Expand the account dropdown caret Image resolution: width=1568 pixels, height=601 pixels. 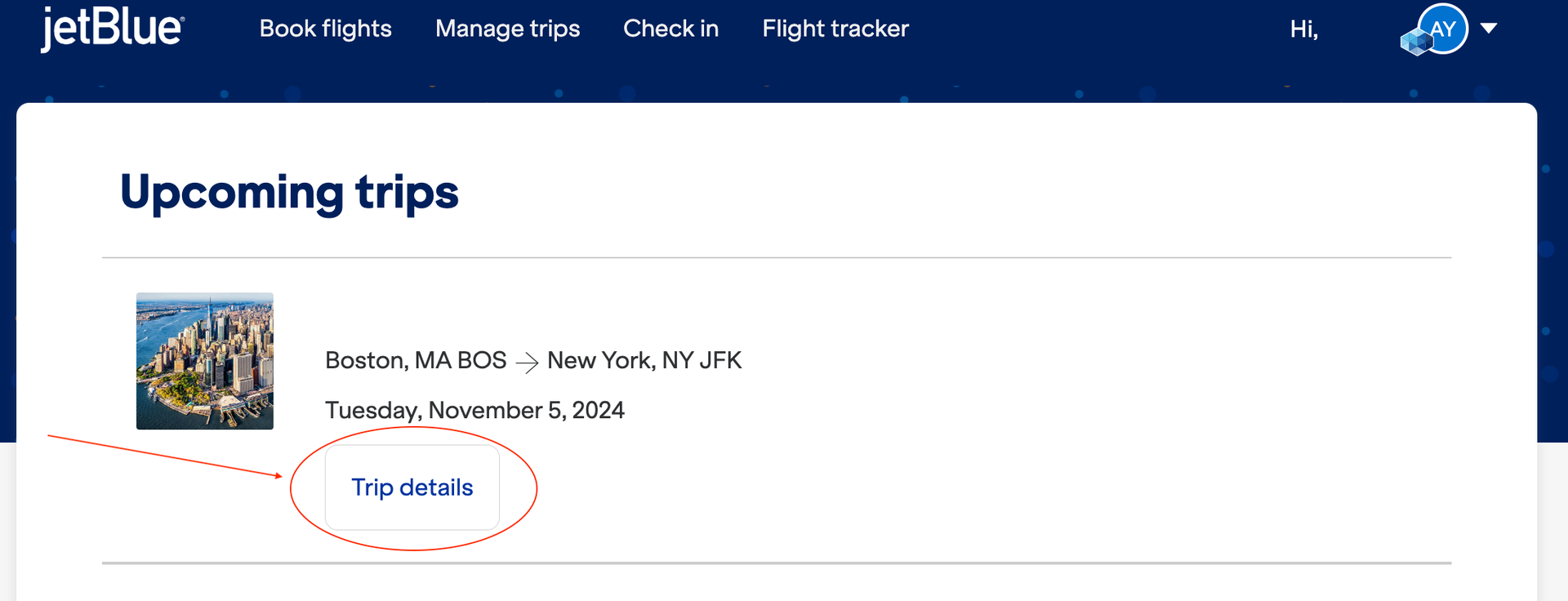point(1488,29)
